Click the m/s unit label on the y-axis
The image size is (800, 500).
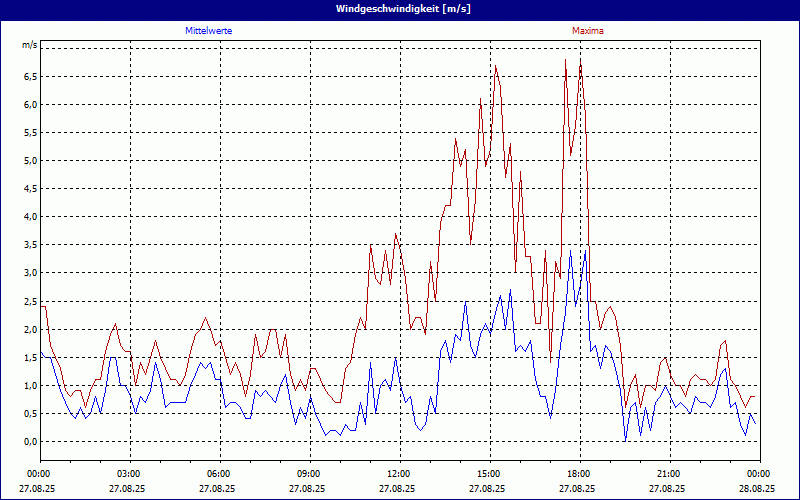click(x=29, y=45)
